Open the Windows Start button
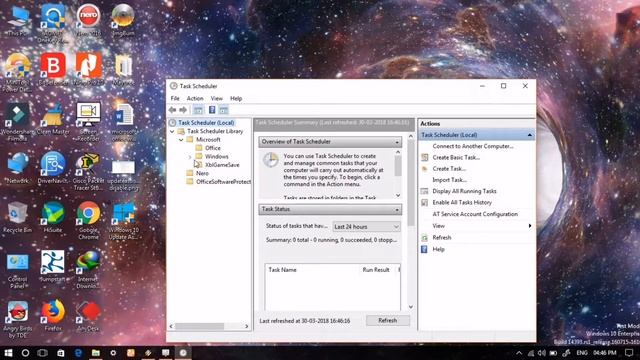 (x=8, y=353)
